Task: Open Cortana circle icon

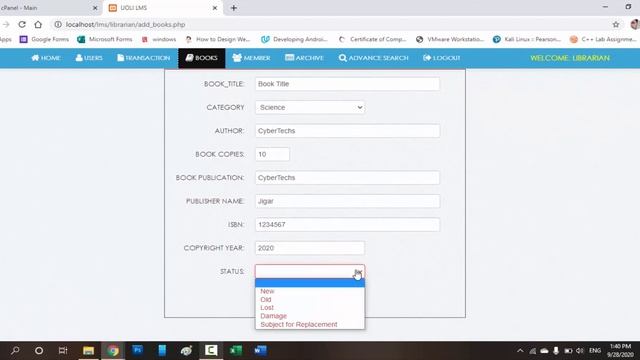Action: point(39,350)
